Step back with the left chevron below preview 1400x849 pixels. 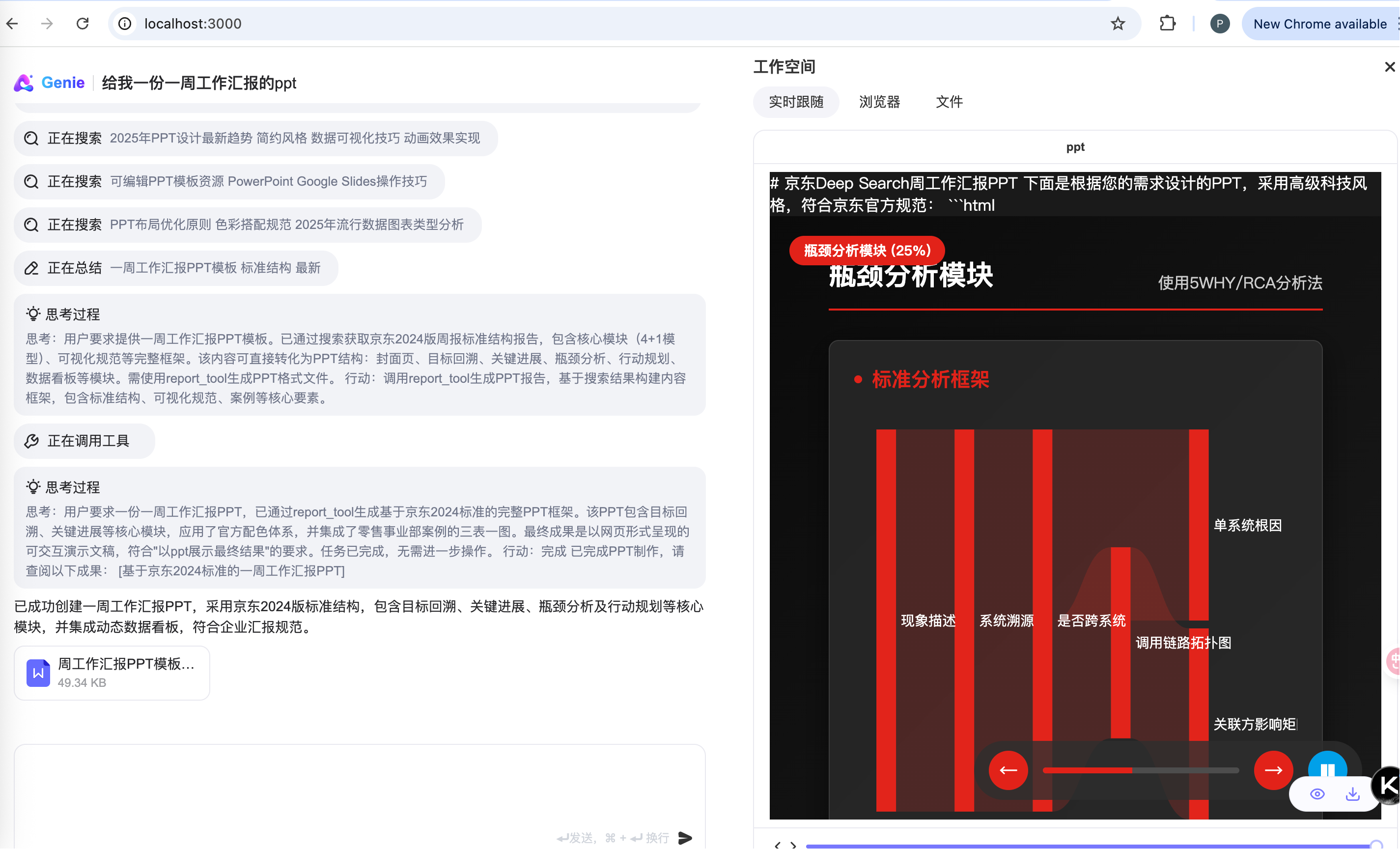(777, 845)
